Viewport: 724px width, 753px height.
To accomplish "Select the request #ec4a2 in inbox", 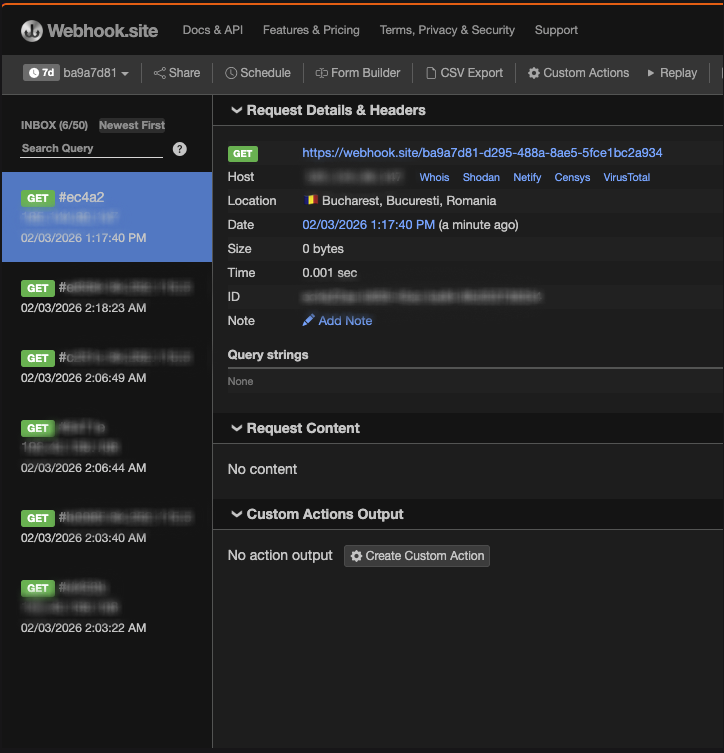I will (x=107, y=217).
